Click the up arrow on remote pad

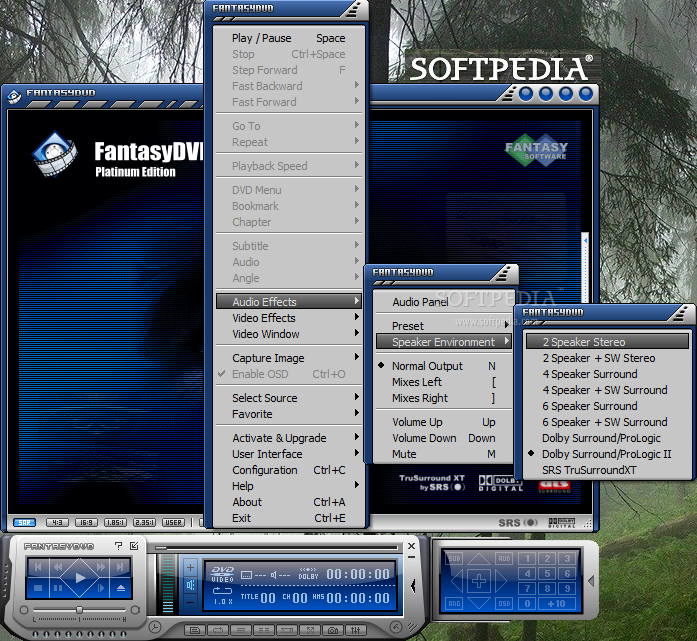[479, 559]
